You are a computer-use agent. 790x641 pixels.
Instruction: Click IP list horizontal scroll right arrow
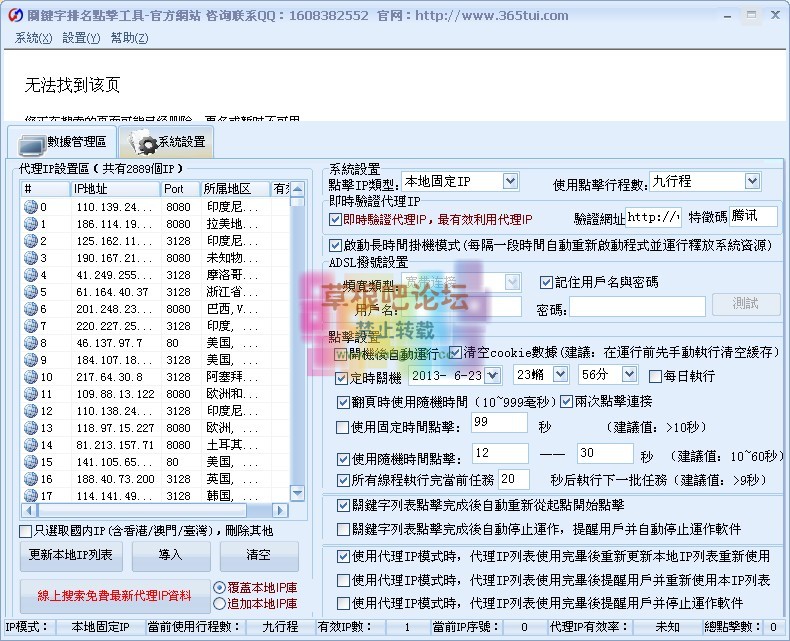point(280,510)
